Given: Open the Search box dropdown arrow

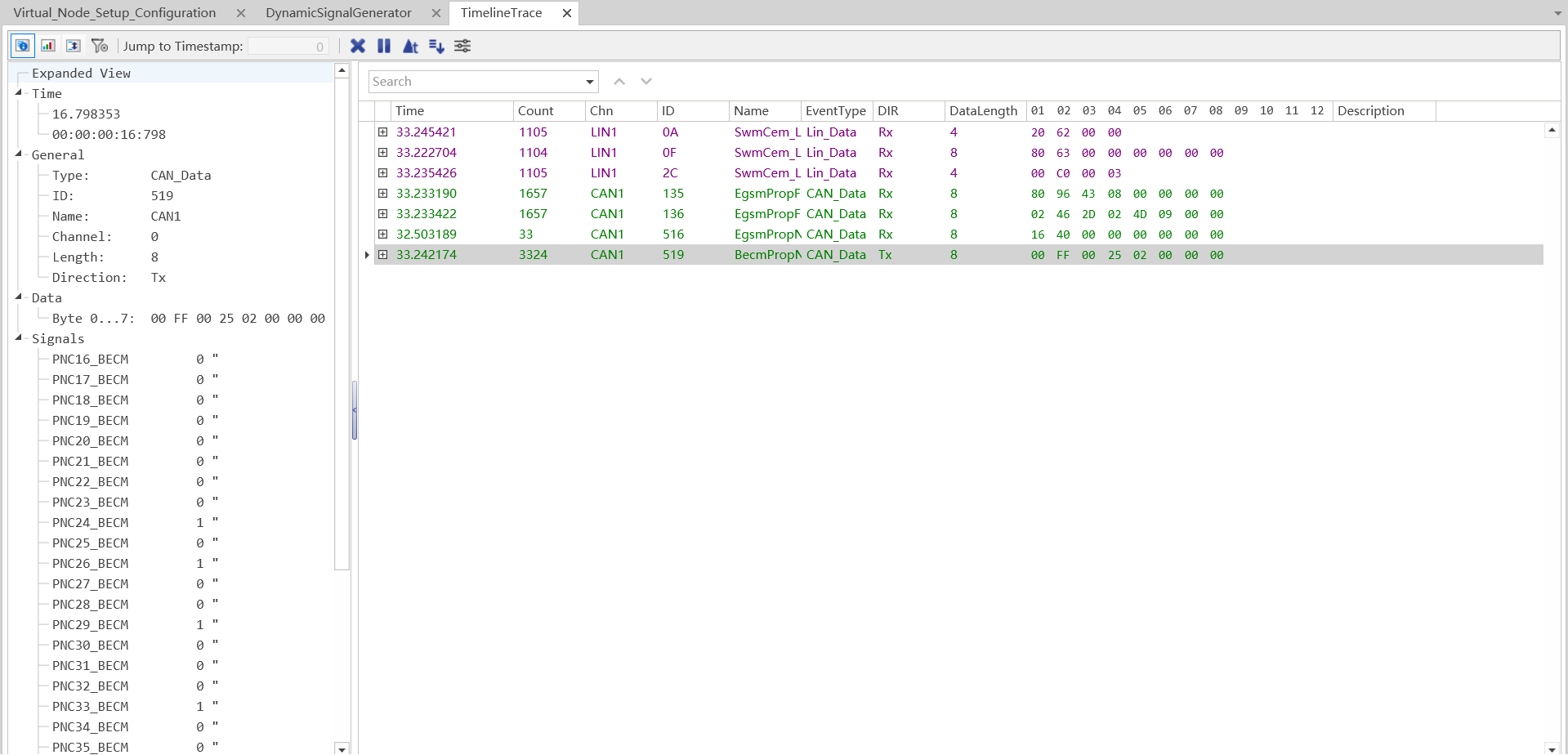Looking at the screenshot, I should [x=590, y=82].
